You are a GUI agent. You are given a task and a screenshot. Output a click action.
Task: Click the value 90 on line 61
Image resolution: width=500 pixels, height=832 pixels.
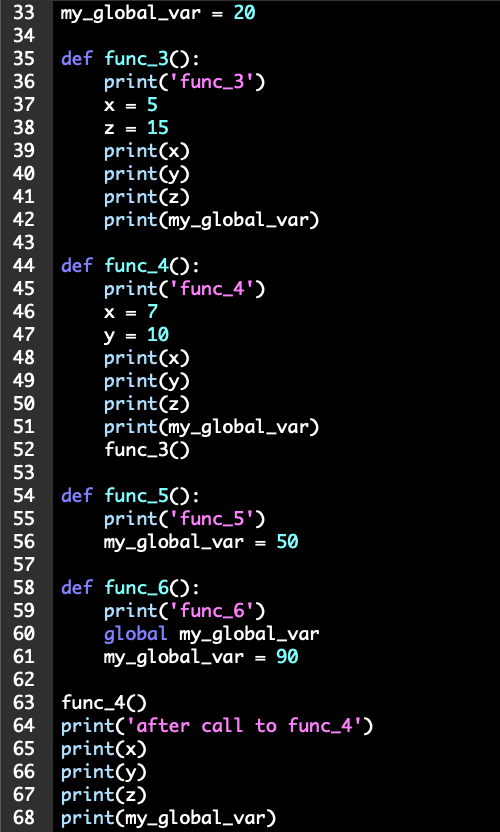pyautogui.click(x=287, y=657)
